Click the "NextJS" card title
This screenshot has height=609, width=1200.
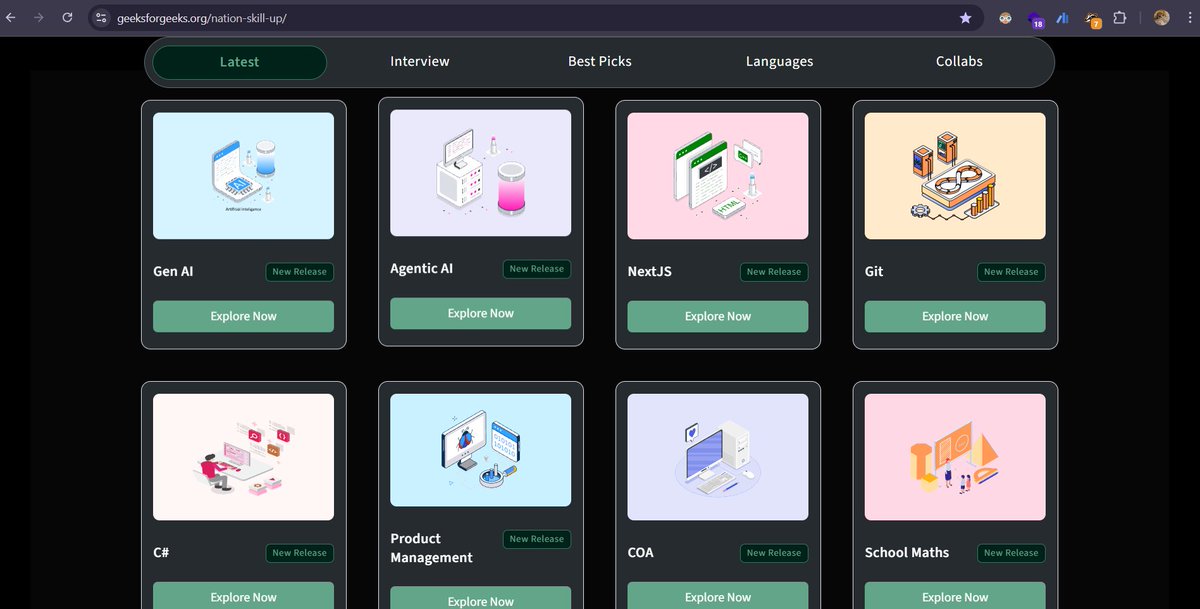point(648,271)
